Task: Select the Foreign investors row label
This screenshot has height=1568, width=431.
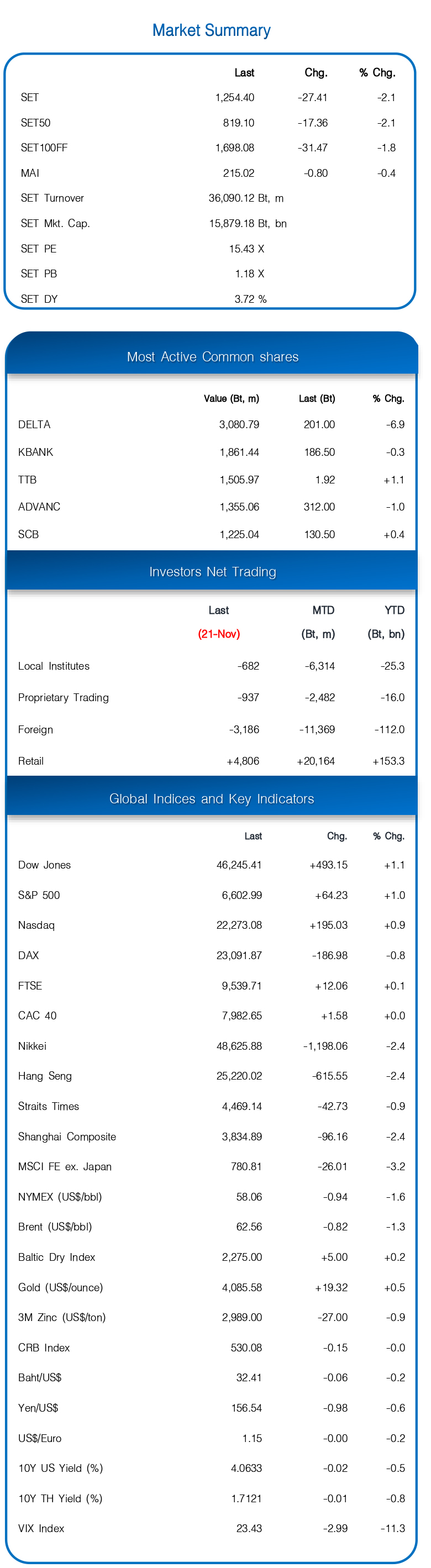Action: click(x=35, y=729)
